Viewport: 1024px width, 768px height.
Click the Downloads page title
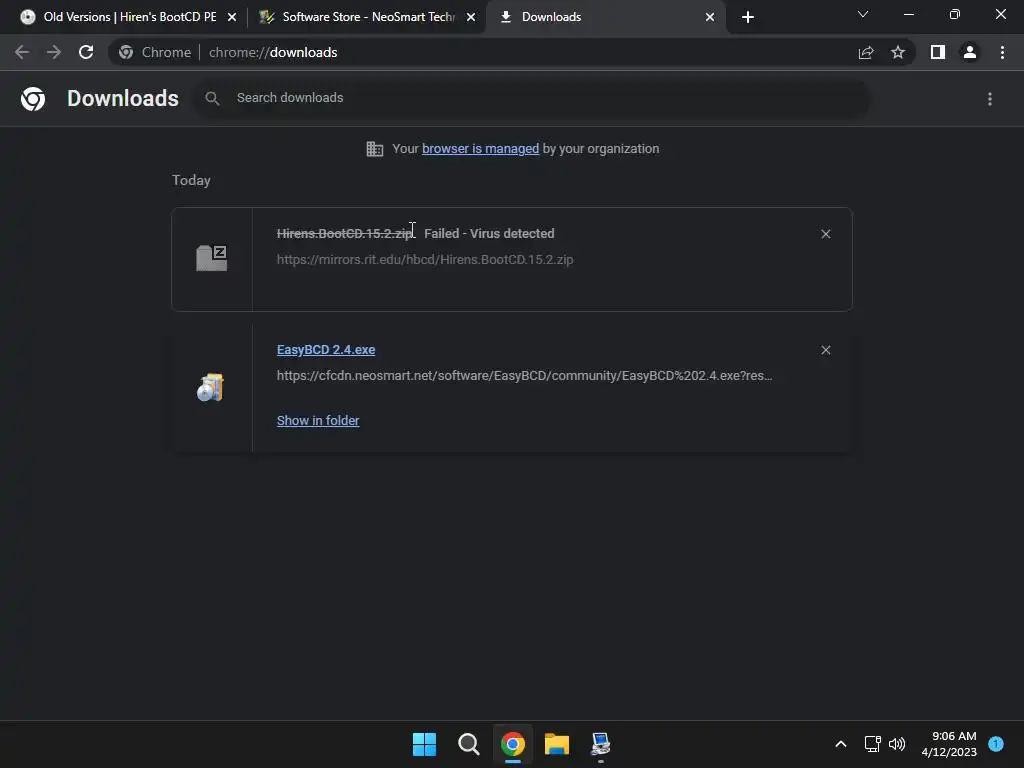point(123,98)
